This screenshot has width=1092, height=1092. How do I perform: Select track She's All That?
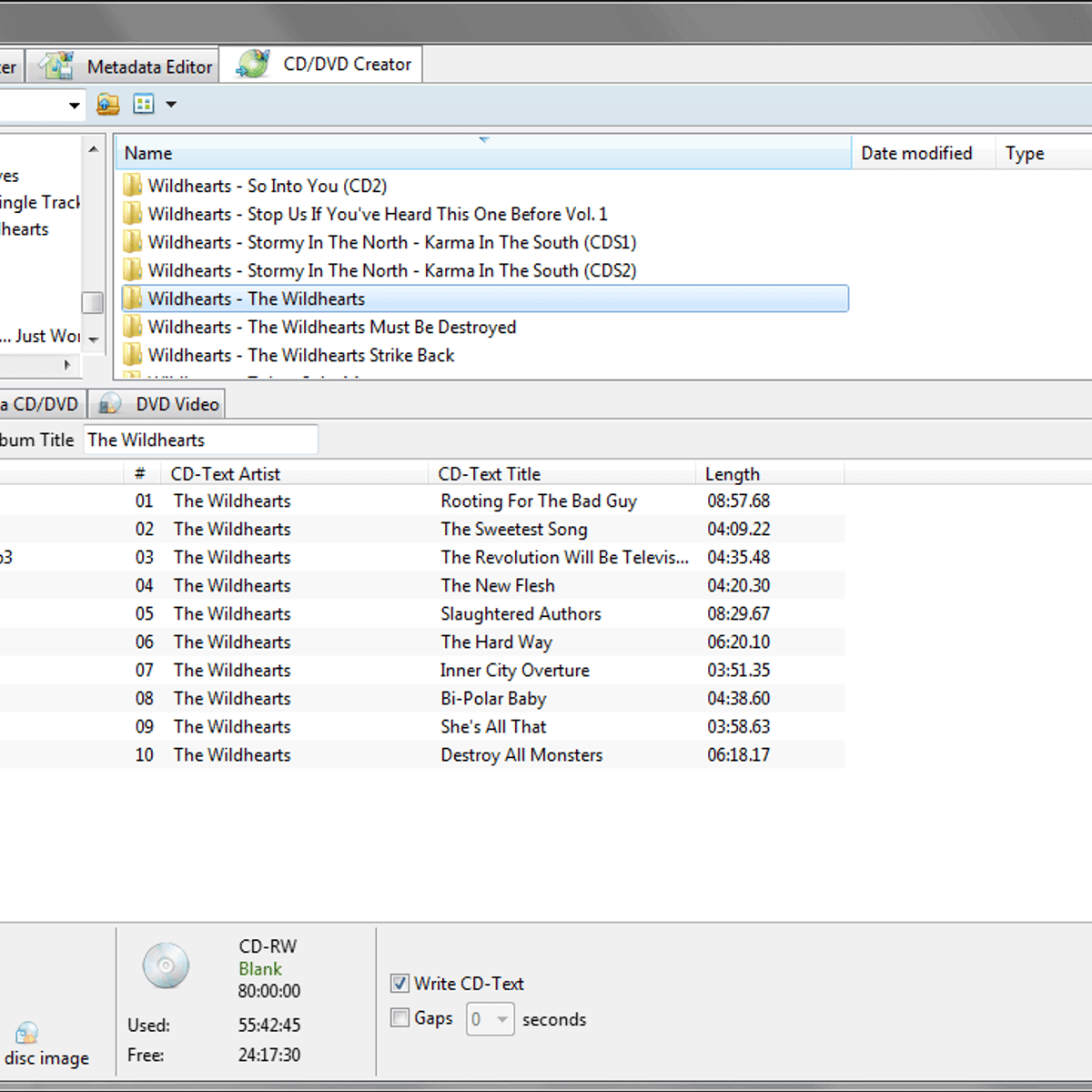point(493,726)
